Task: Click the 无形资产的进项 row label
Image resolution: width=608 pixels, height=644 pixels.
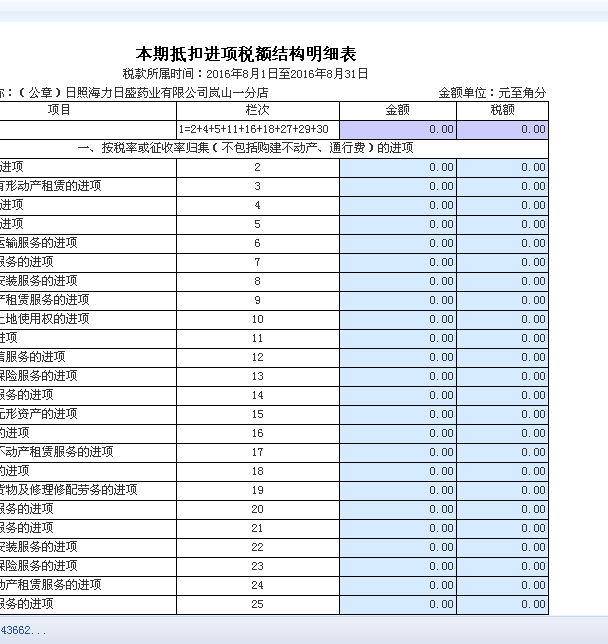Action: point(39,414)
